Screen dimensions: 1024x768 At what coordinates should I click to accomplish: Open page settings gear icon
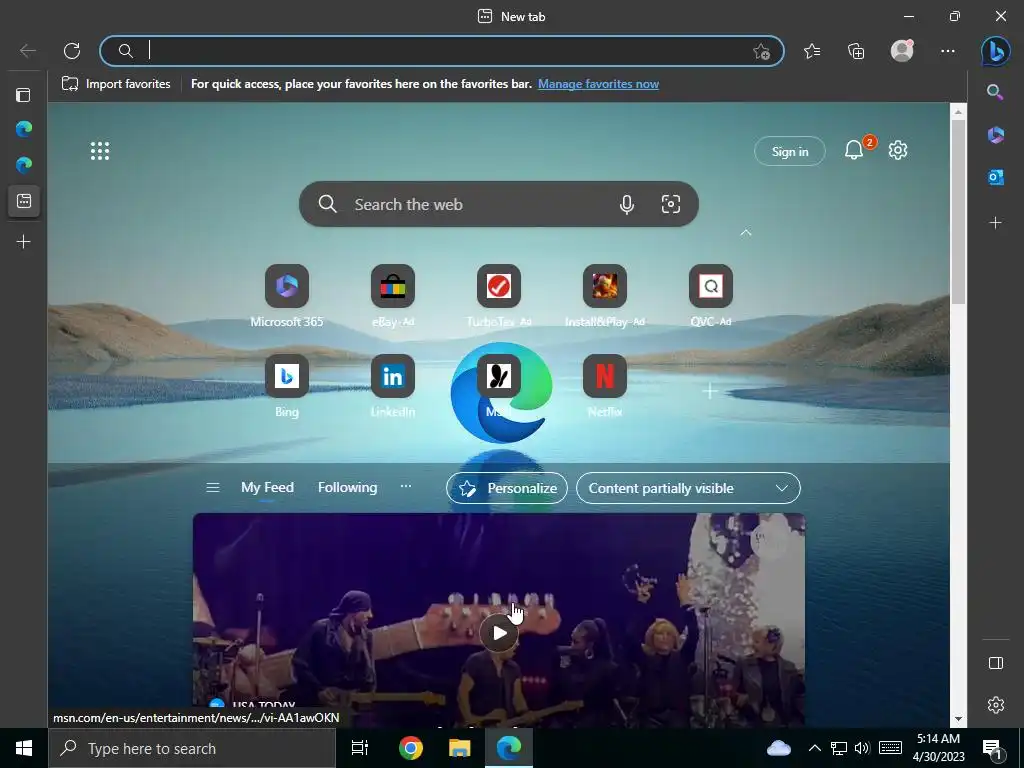click(x=898, y=150)
